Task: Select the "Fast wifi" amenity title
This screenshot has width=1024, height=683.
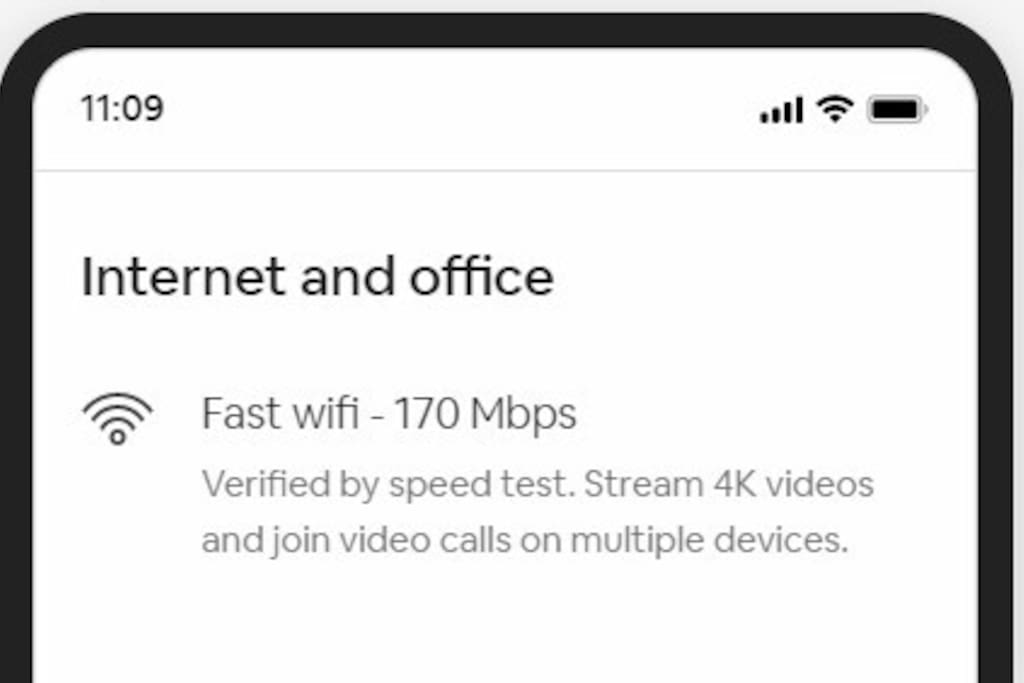Action: point(280,413)
